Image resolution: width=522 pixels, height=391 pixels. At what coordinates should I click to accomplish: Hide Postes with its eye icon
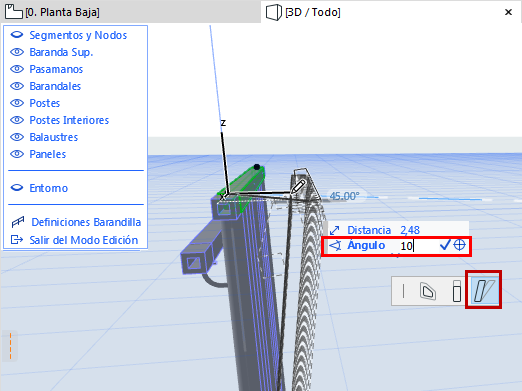click(17, 103)
